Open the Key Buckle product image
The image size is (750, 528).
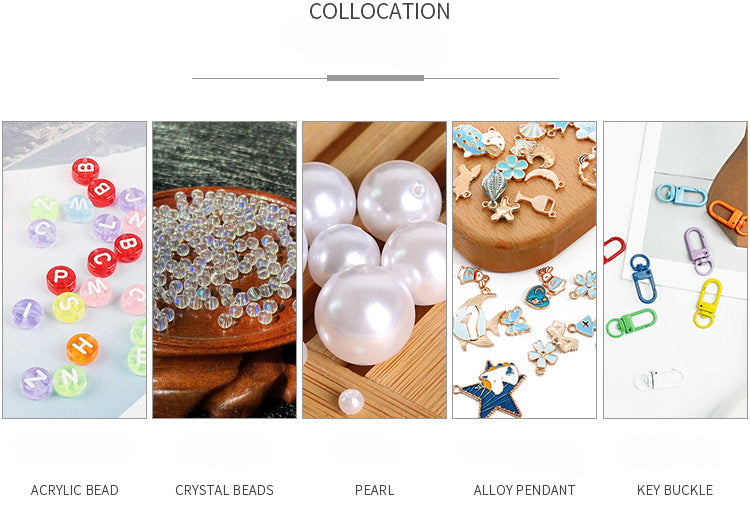[675, 270]
